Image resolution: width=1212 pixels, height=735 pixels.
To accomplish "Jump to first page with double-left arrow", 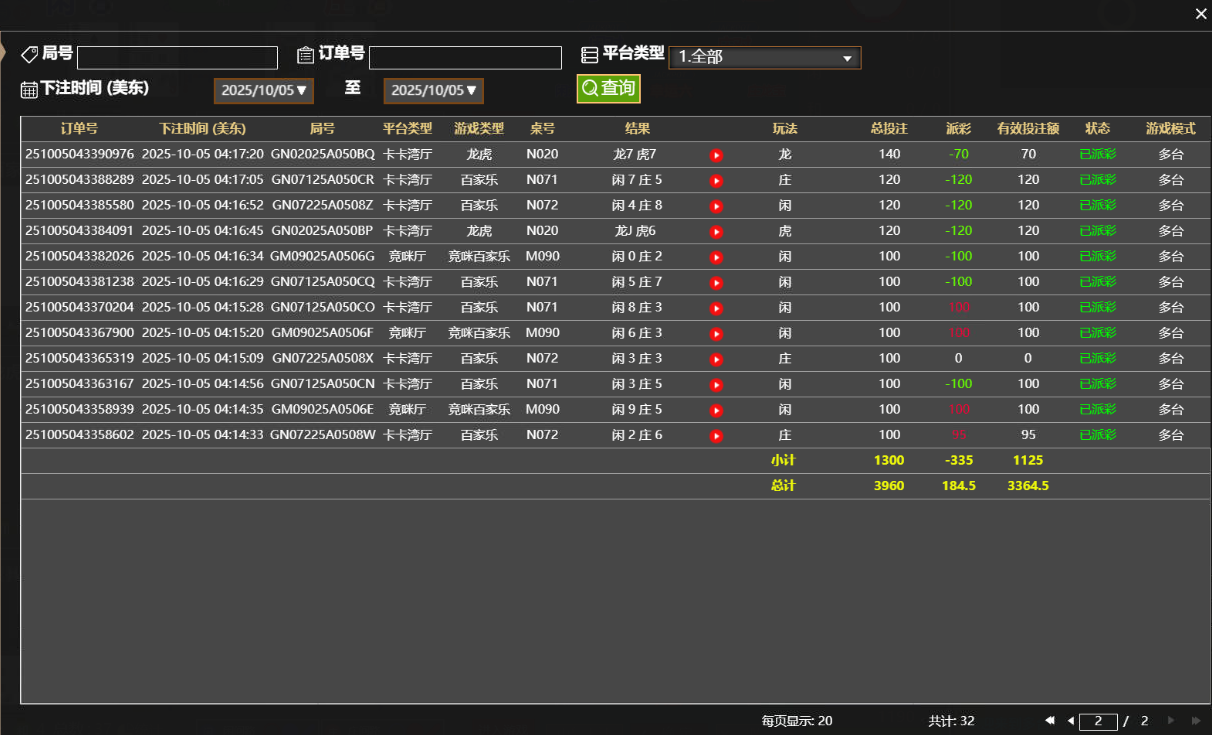I will (x=1050, y=720).
